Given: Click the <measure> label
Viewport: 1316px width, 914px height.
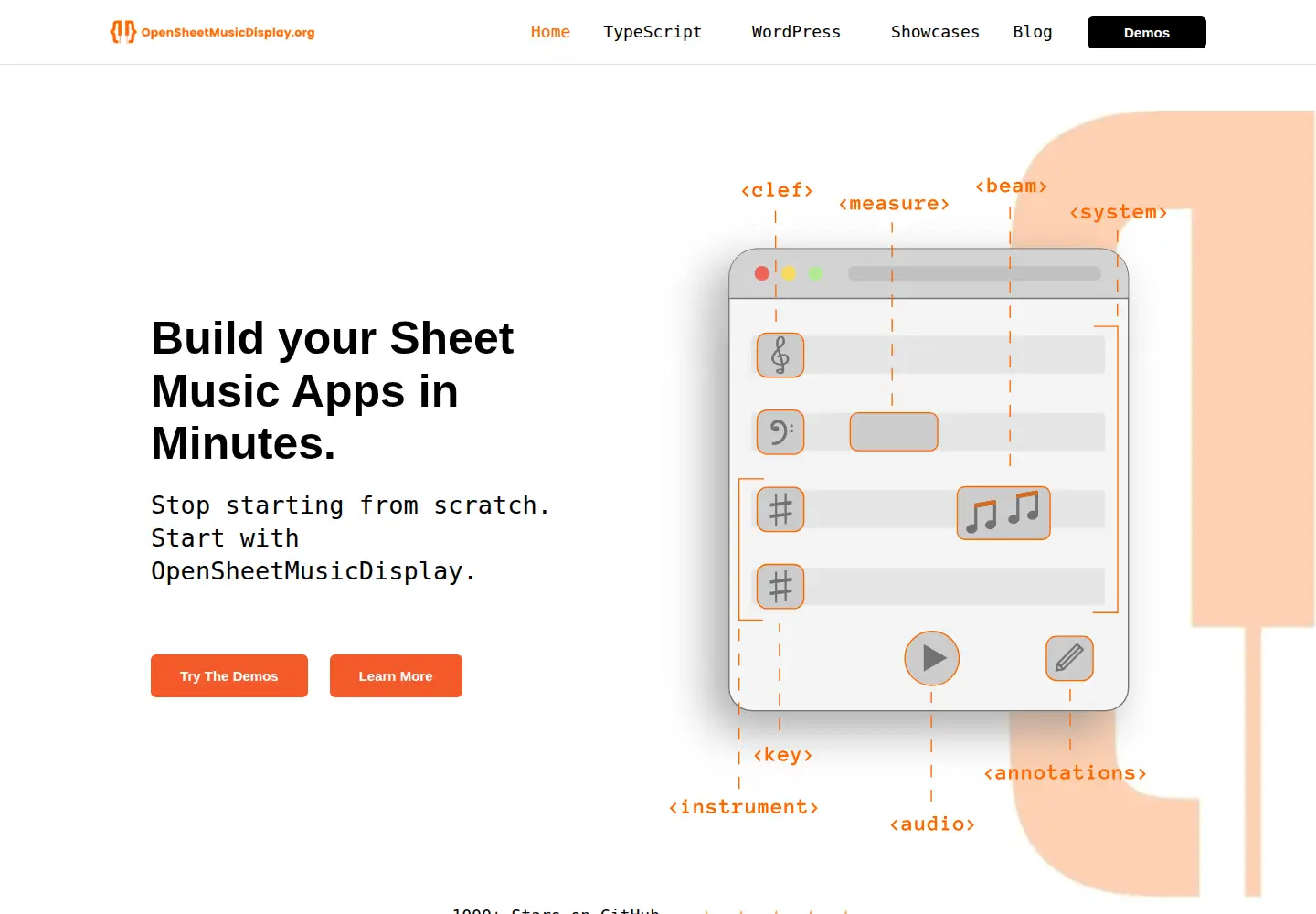Looking at the screenshot, I should pos(894,204).
